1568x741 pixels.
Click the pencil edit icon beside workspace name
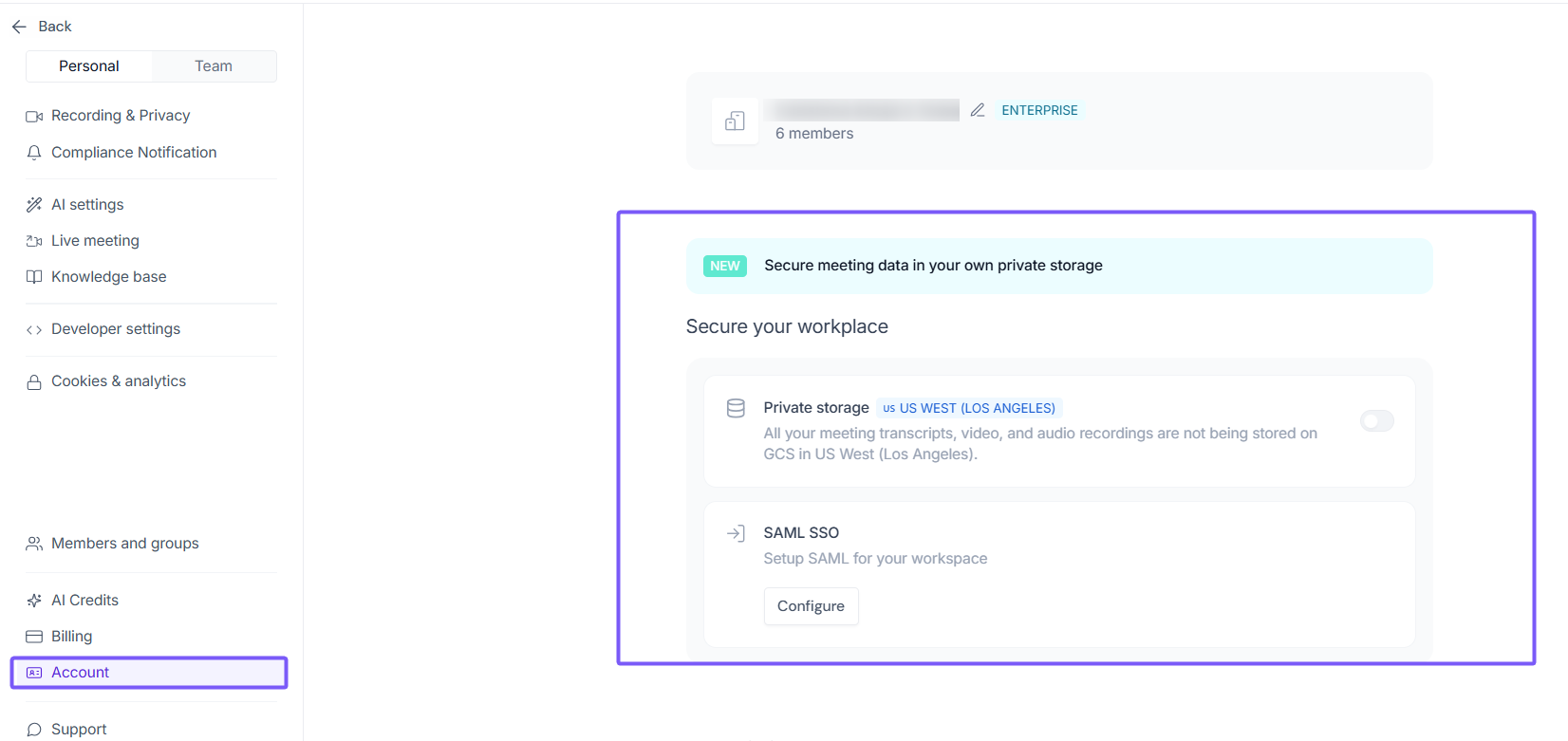(978, 110)
